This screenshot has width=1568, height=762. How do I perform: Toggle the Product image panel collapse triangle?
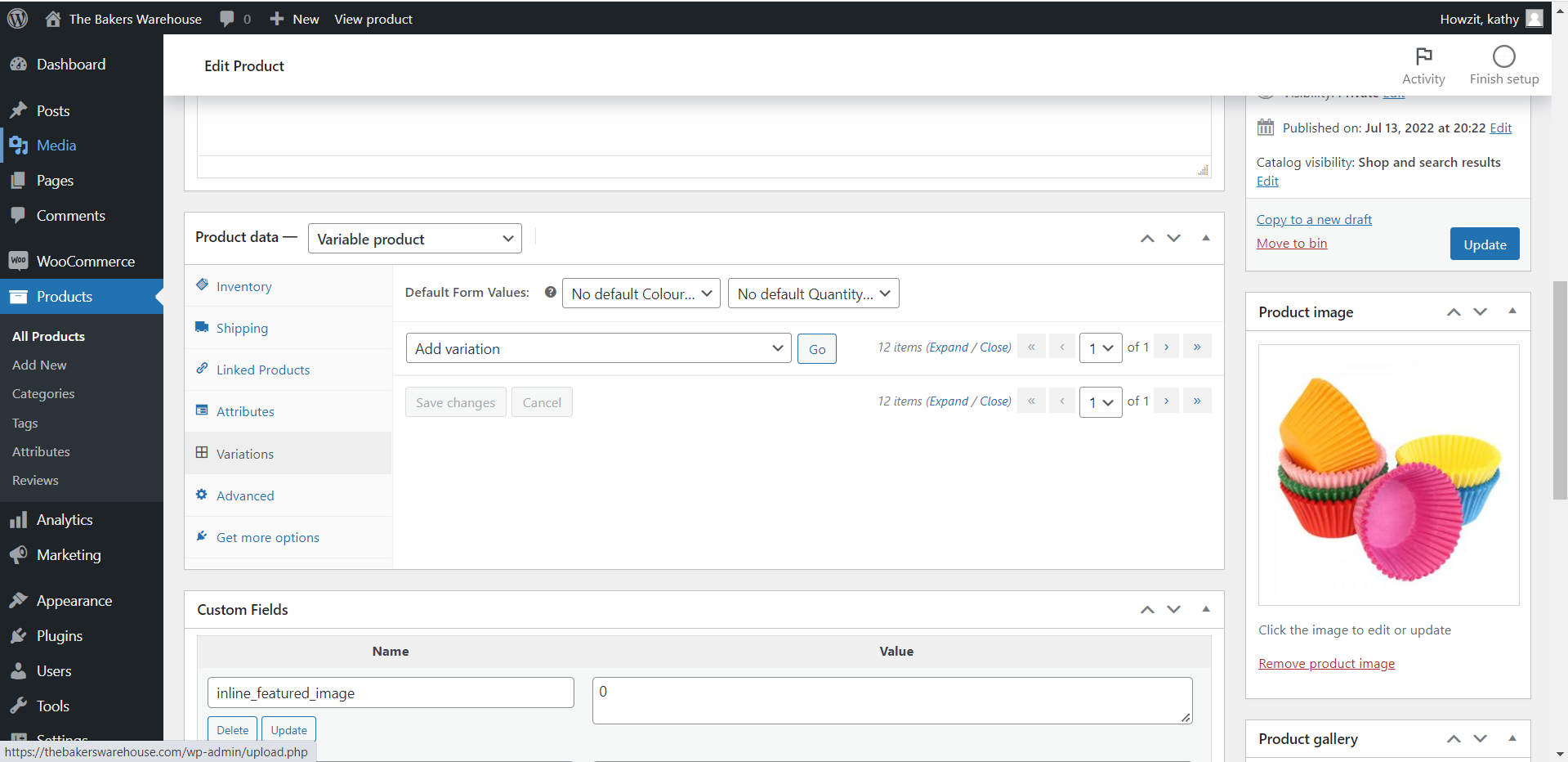1512,312
